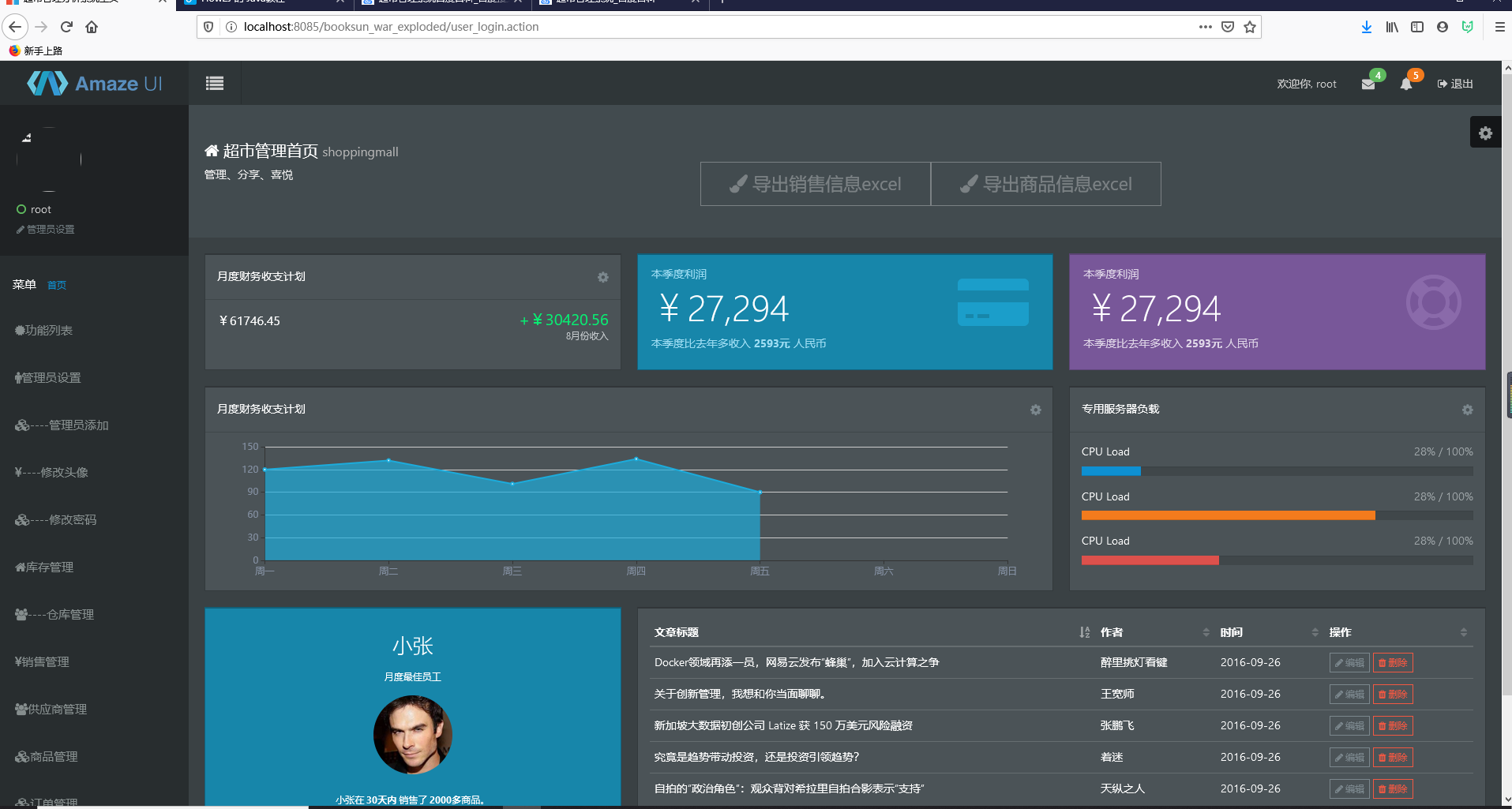
Task: Click 编辑 for the Docker article row
Action: [1349, 663]
